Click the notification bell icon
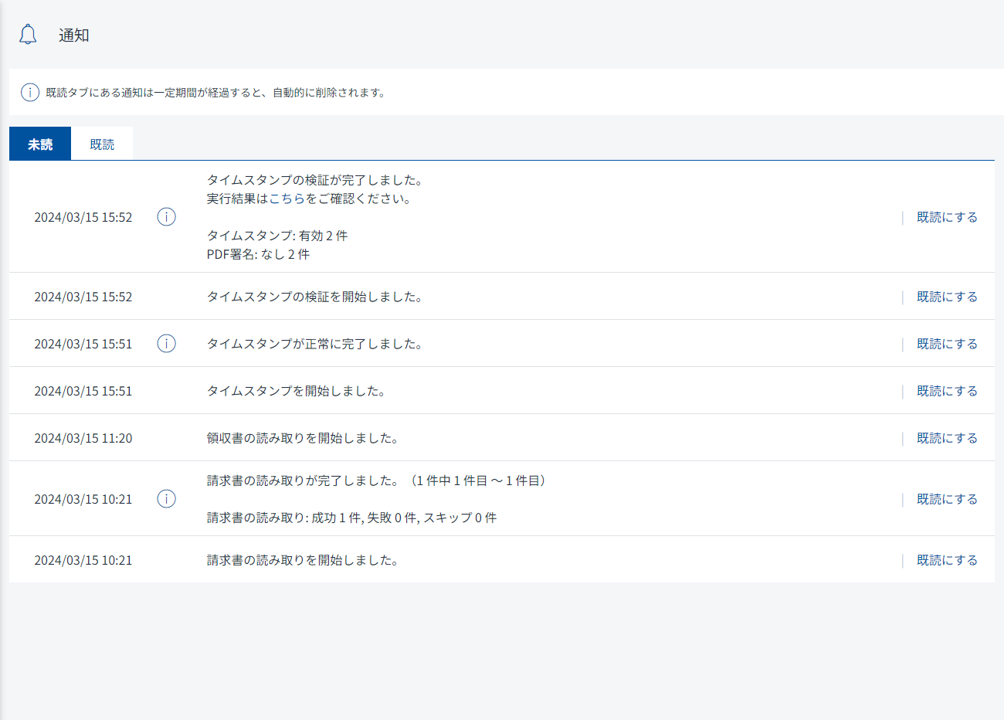This screenshot has height=720, width=1004. 28,35
